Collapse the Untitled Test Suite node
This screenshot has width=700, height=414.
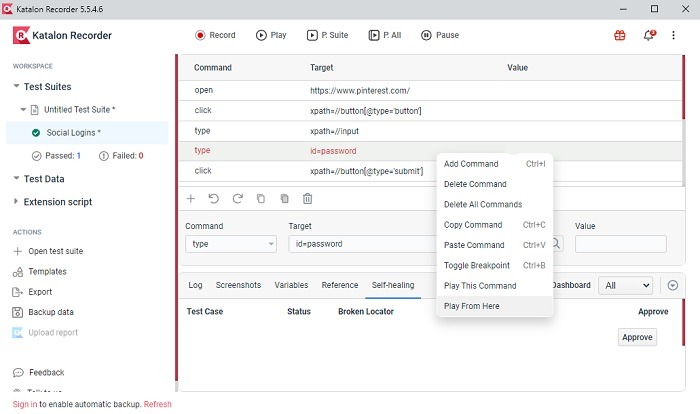23,109
